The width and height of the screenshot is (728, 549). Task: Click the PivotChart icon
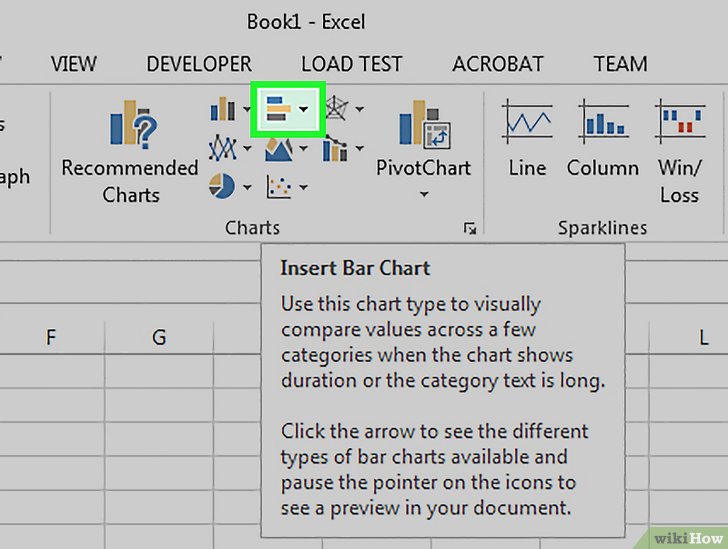(x=425, y=124)
